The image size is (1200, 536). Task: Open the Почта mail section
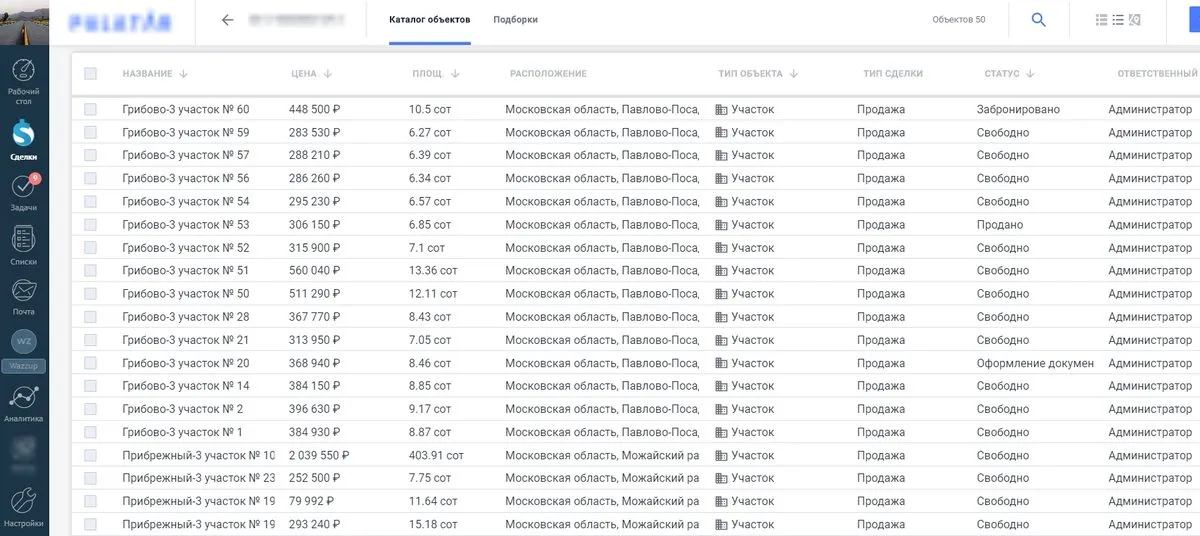[x=23, y=297]
